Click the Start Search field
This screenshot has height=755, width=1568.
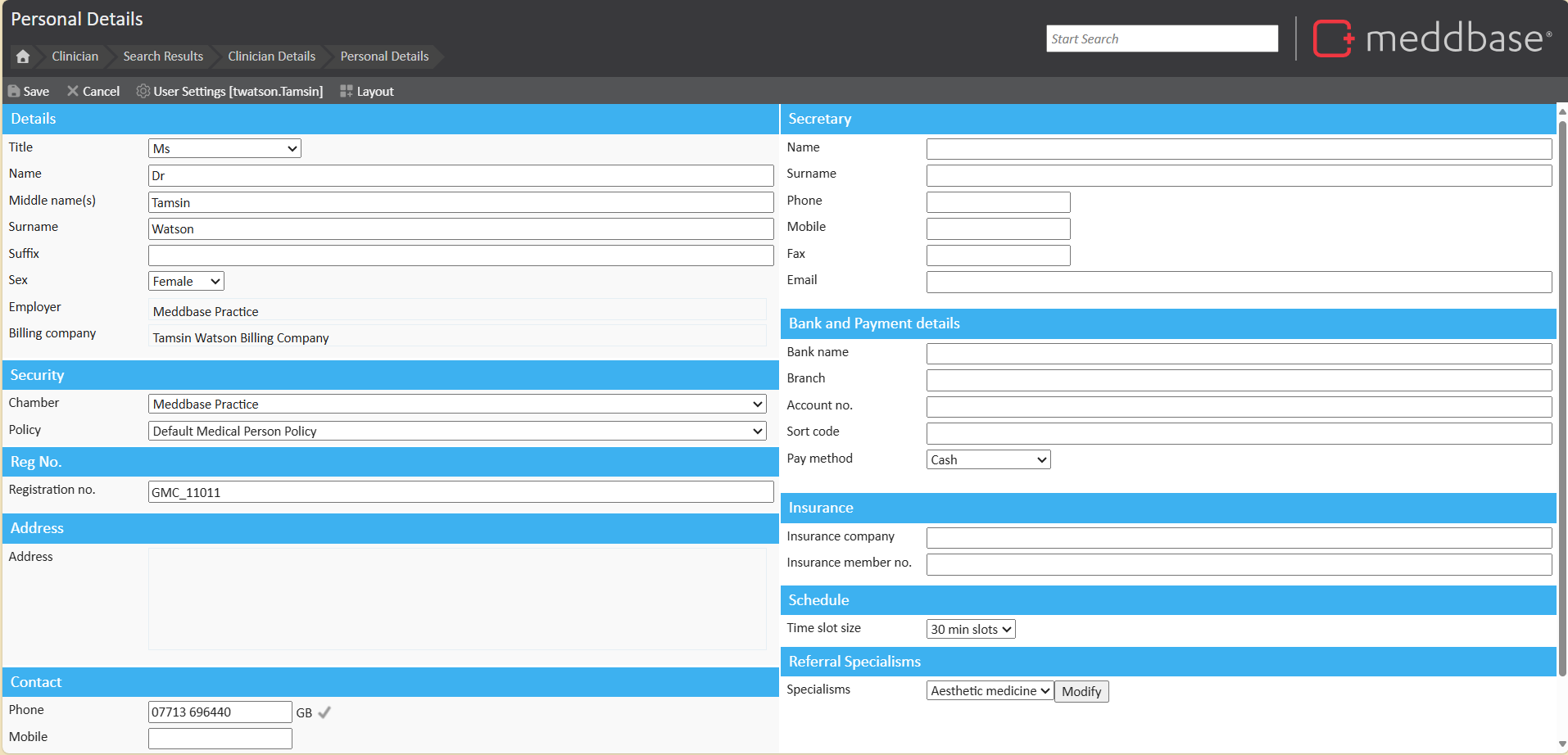(x=1162, y=38)
